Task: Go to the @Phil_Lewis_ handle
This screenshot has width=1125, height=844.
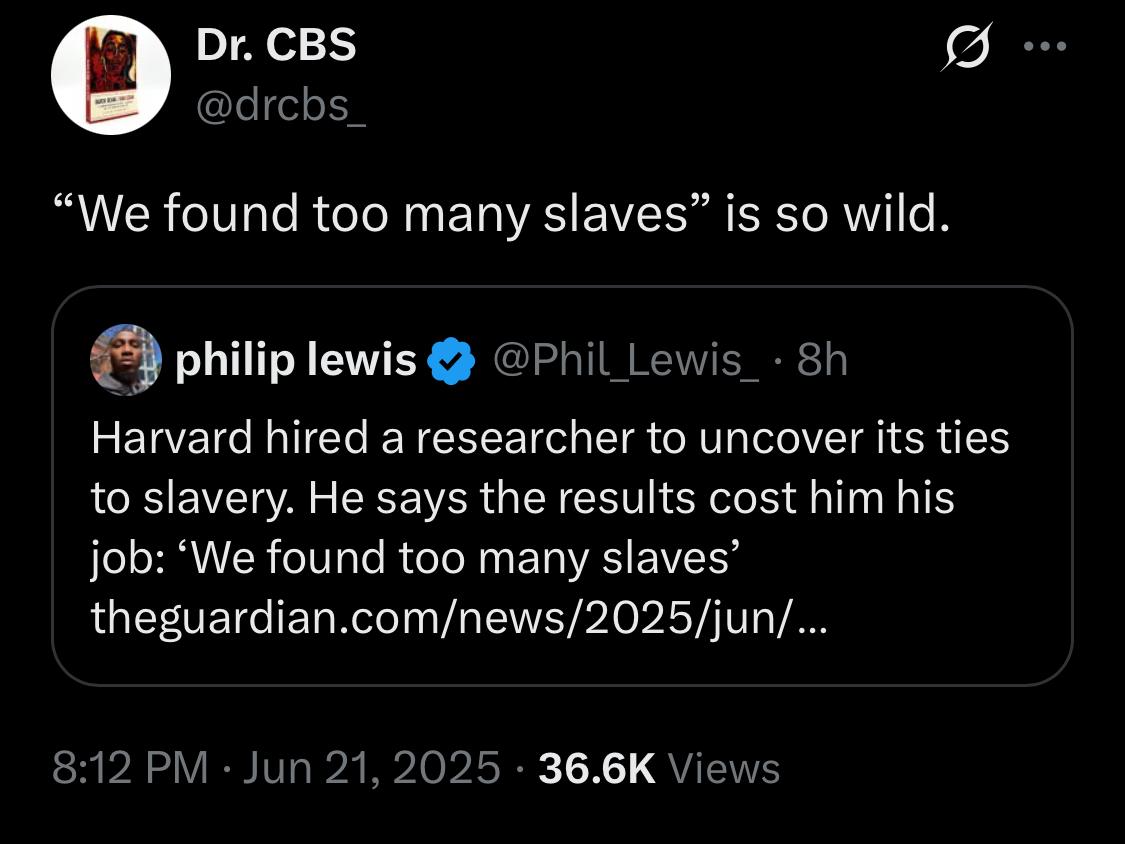Action: pos(626,360)
